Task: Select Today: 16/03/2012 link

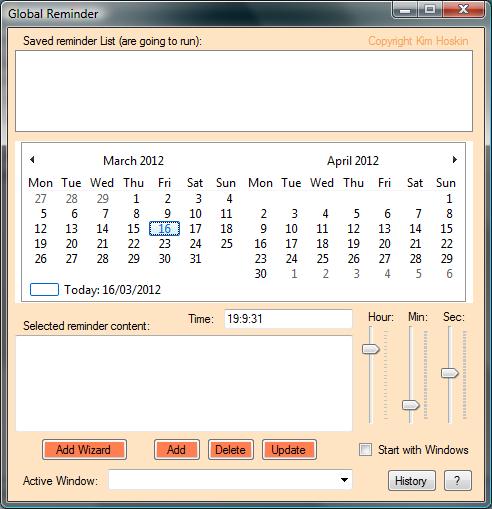Action: (112, 290)
